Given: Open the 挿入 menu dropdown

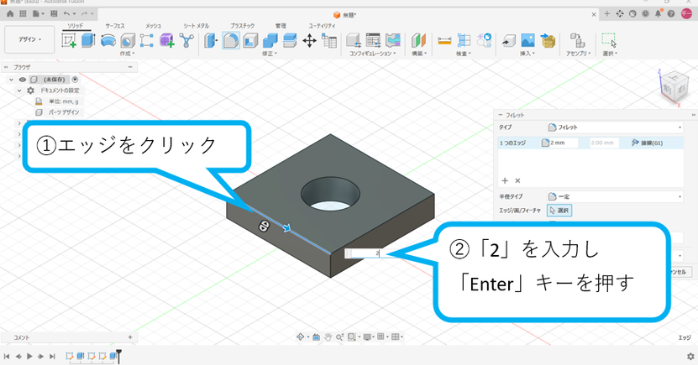Looking at the screenshot, I should tap(528, 53).
